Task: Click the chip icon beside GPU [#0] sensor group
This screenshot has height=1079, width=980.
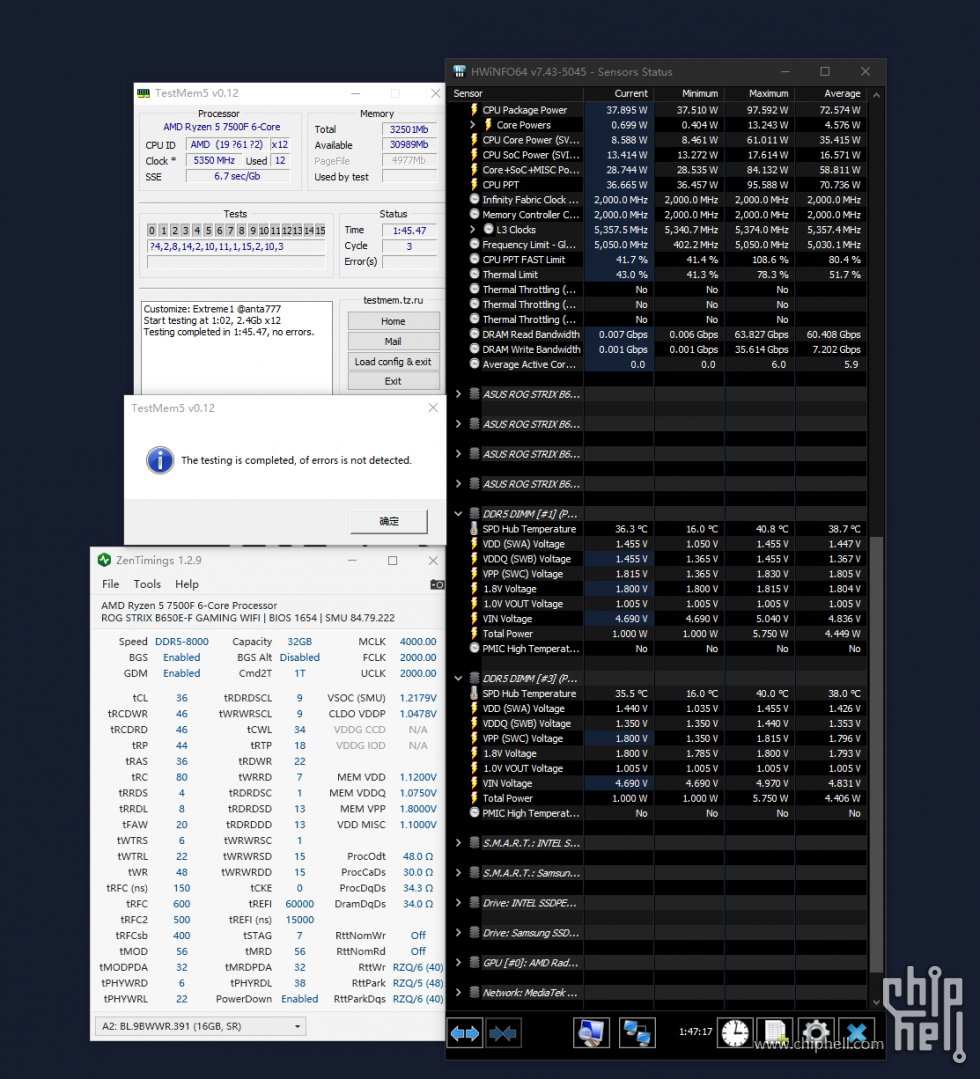Action: click(x=474, y=963)
